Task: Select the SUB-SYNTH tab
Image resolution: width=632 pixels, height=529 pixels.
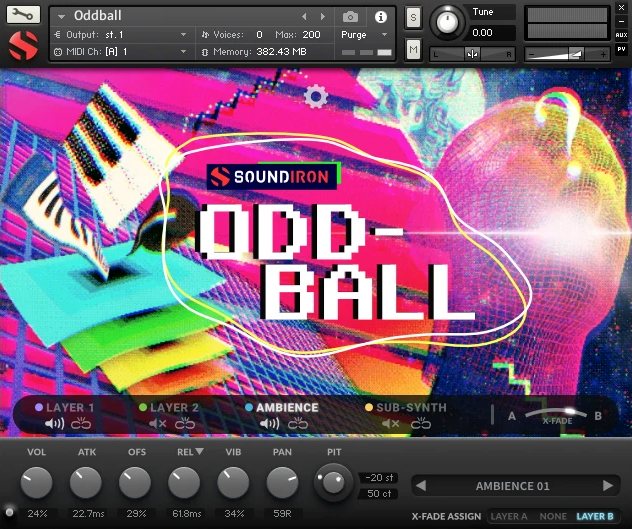Action: tap(406, 407)
